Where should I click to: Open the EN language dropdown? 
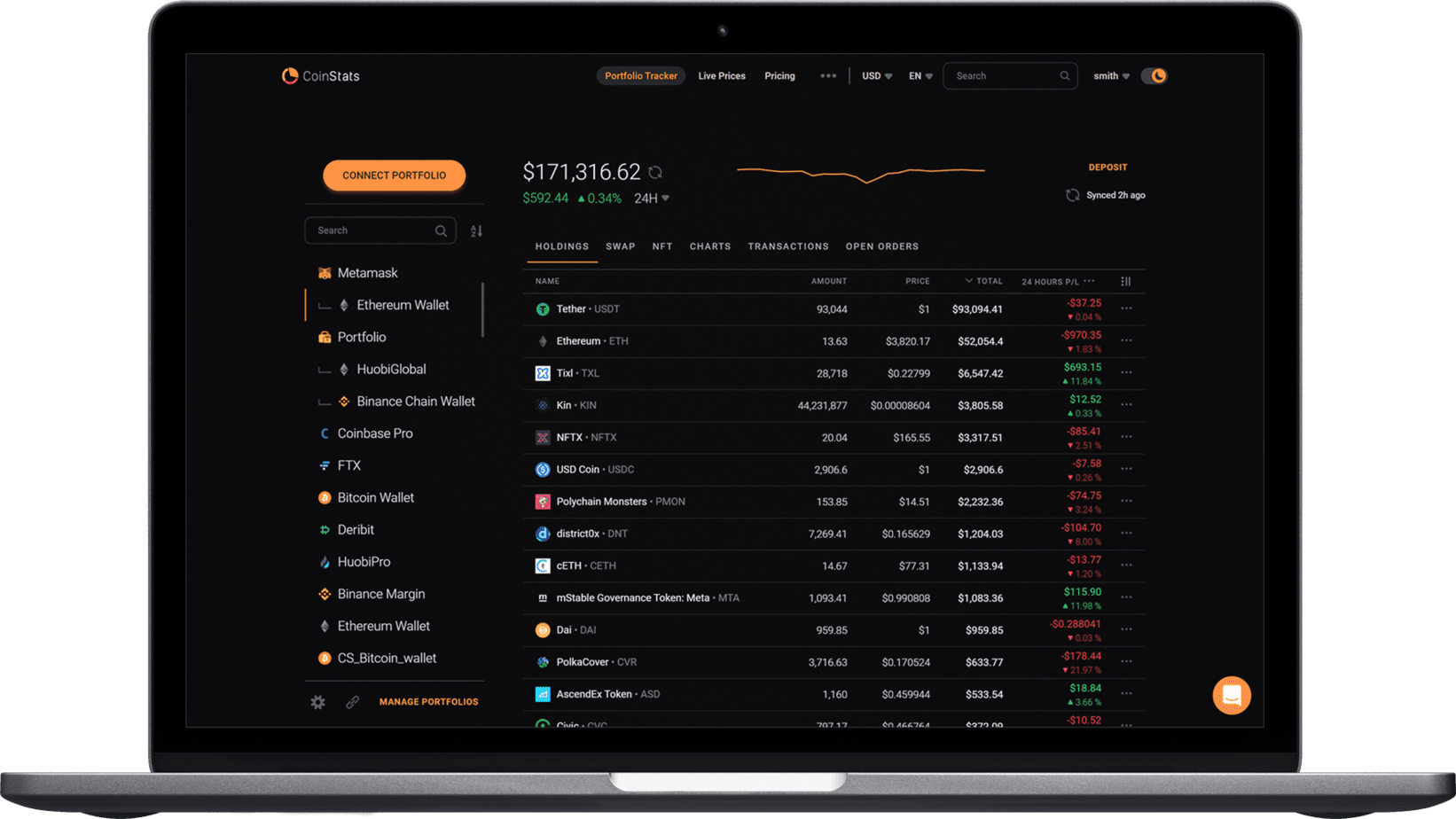[x=920, y=76]
